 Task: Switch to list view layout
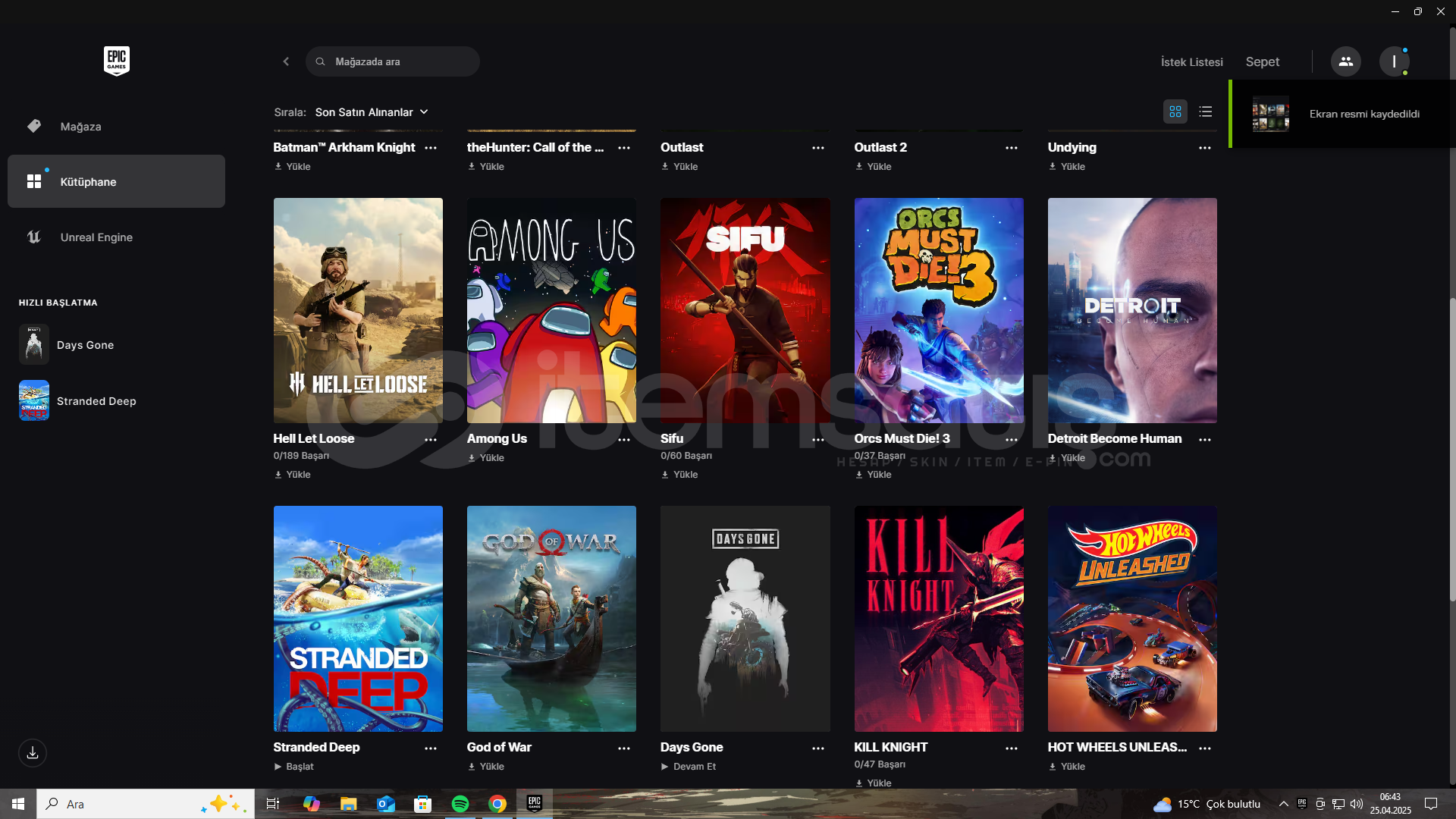click(1206, 112)
